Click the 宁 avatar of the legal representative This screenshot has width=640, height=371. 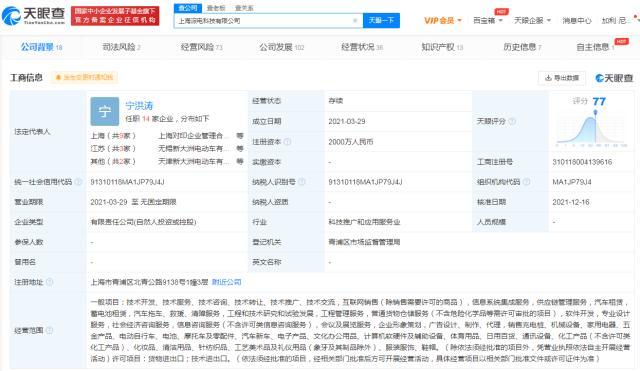[104, 111]
